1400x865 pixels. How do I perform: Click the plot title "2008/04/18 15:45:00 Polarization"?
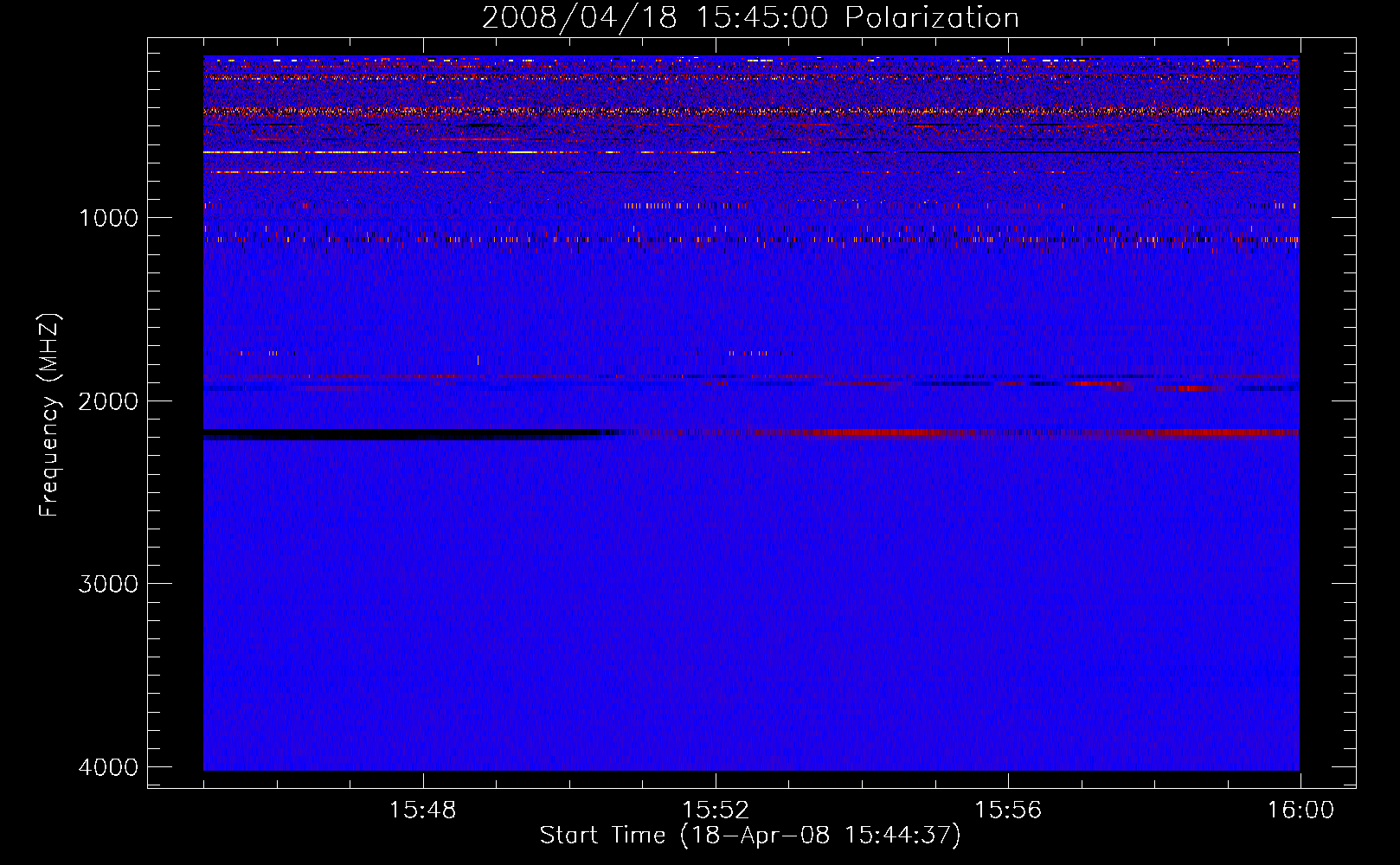click(750, 17)
